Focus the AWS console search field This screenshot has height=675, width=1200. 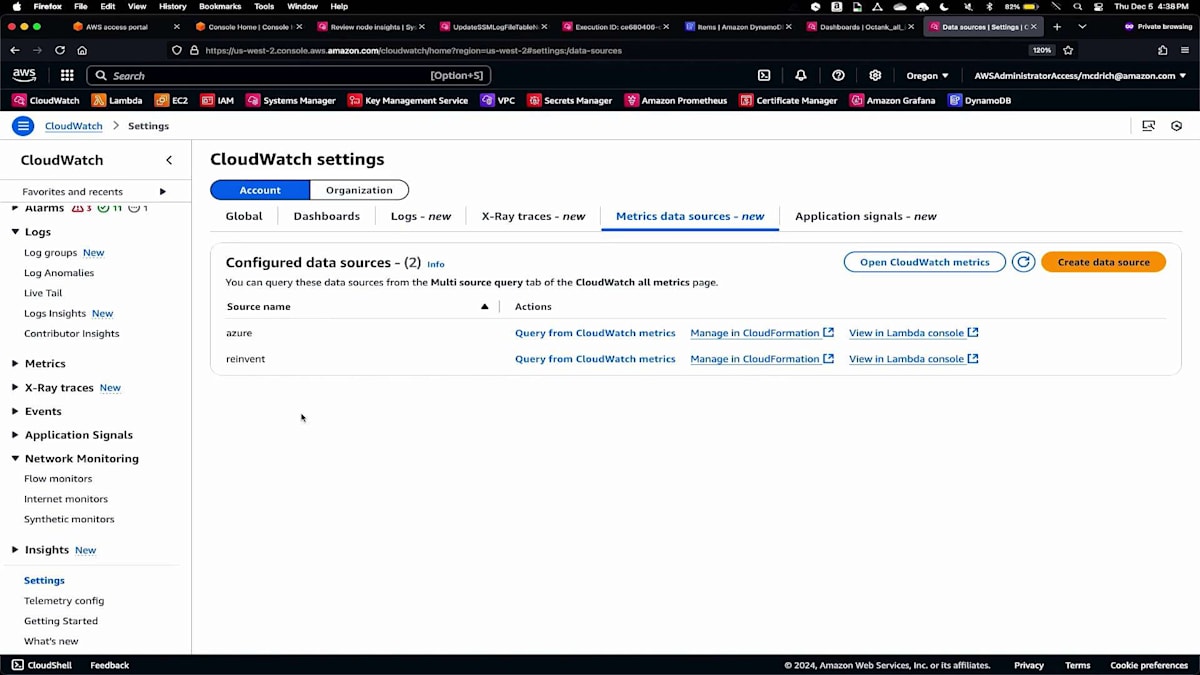[289, 75]
